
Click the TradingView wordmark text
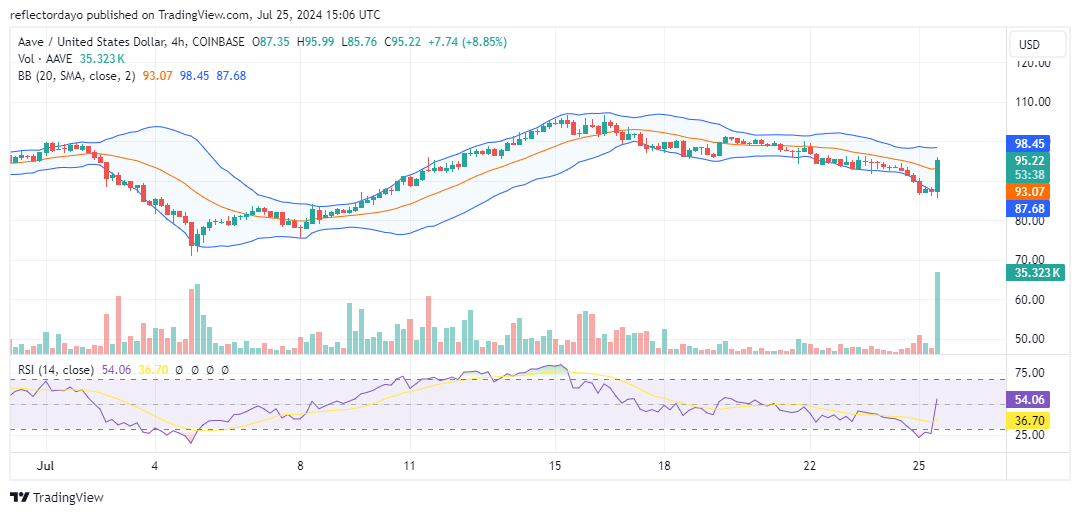coord(68,498)
